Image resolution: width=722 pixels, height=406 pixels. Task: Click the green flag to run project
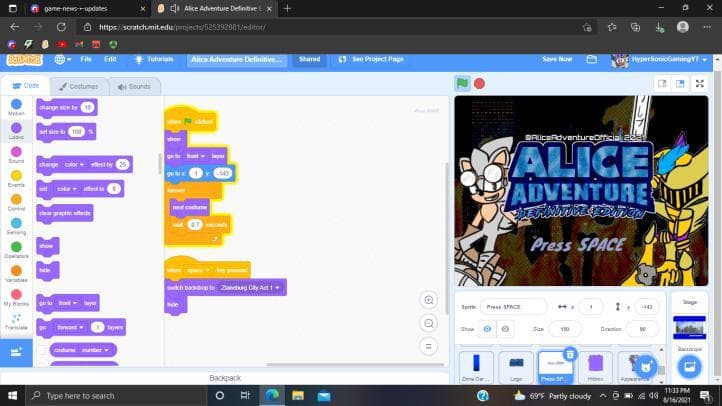pyautogui.click(x=462, y=83)
